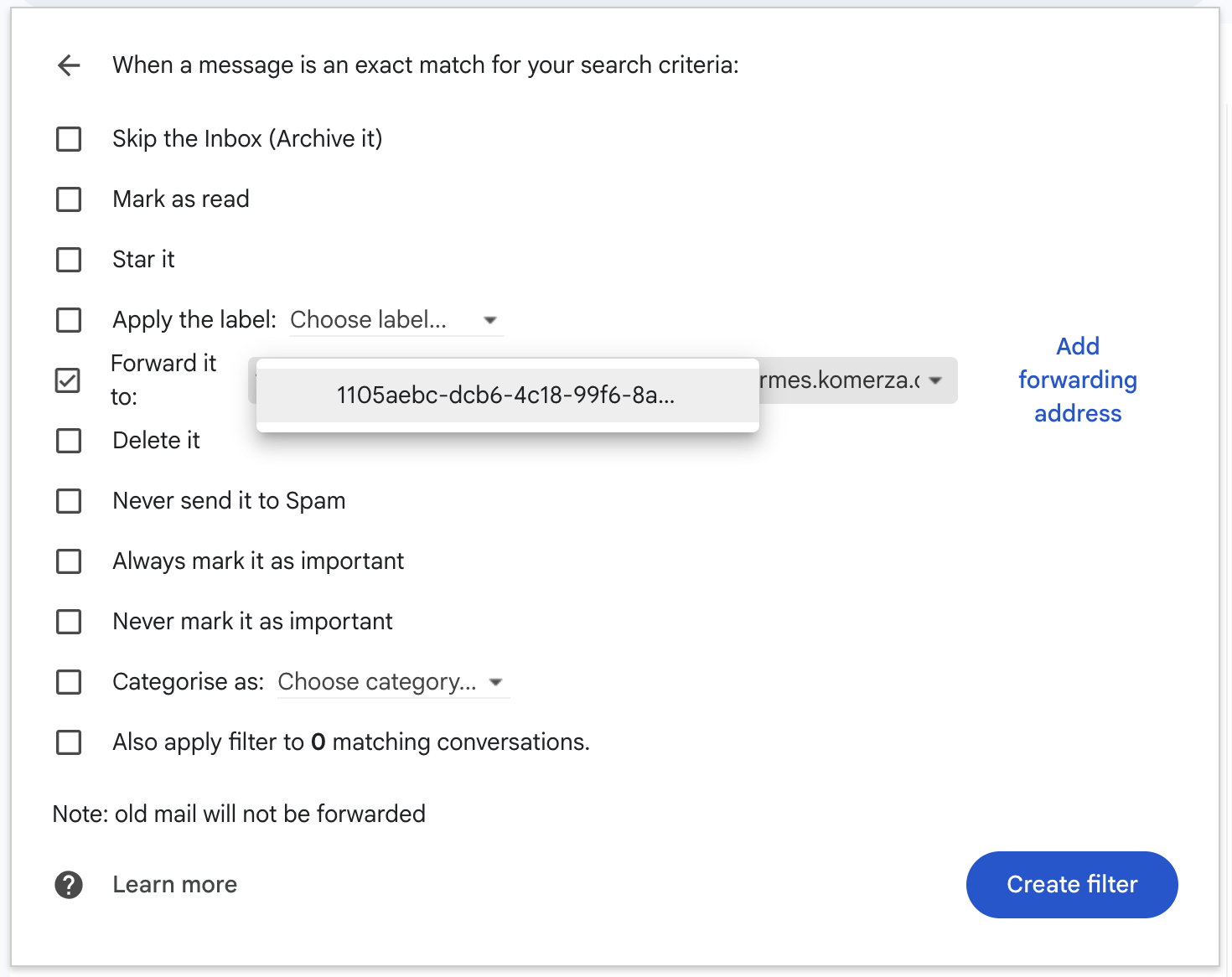The height and width of the screenshot is (977, 1232).
Task: Check the Delete it option
Action: 69,441
